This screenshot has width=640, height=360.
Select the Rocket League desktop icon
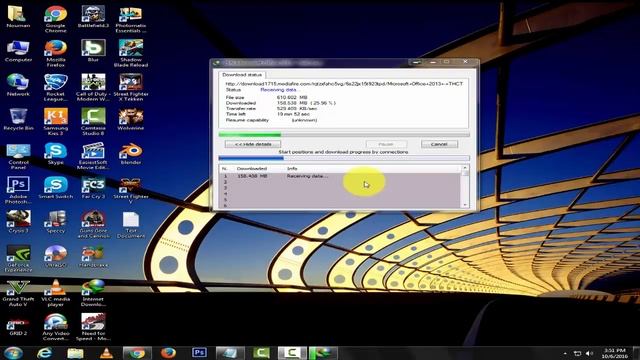(x=56, y=87)
